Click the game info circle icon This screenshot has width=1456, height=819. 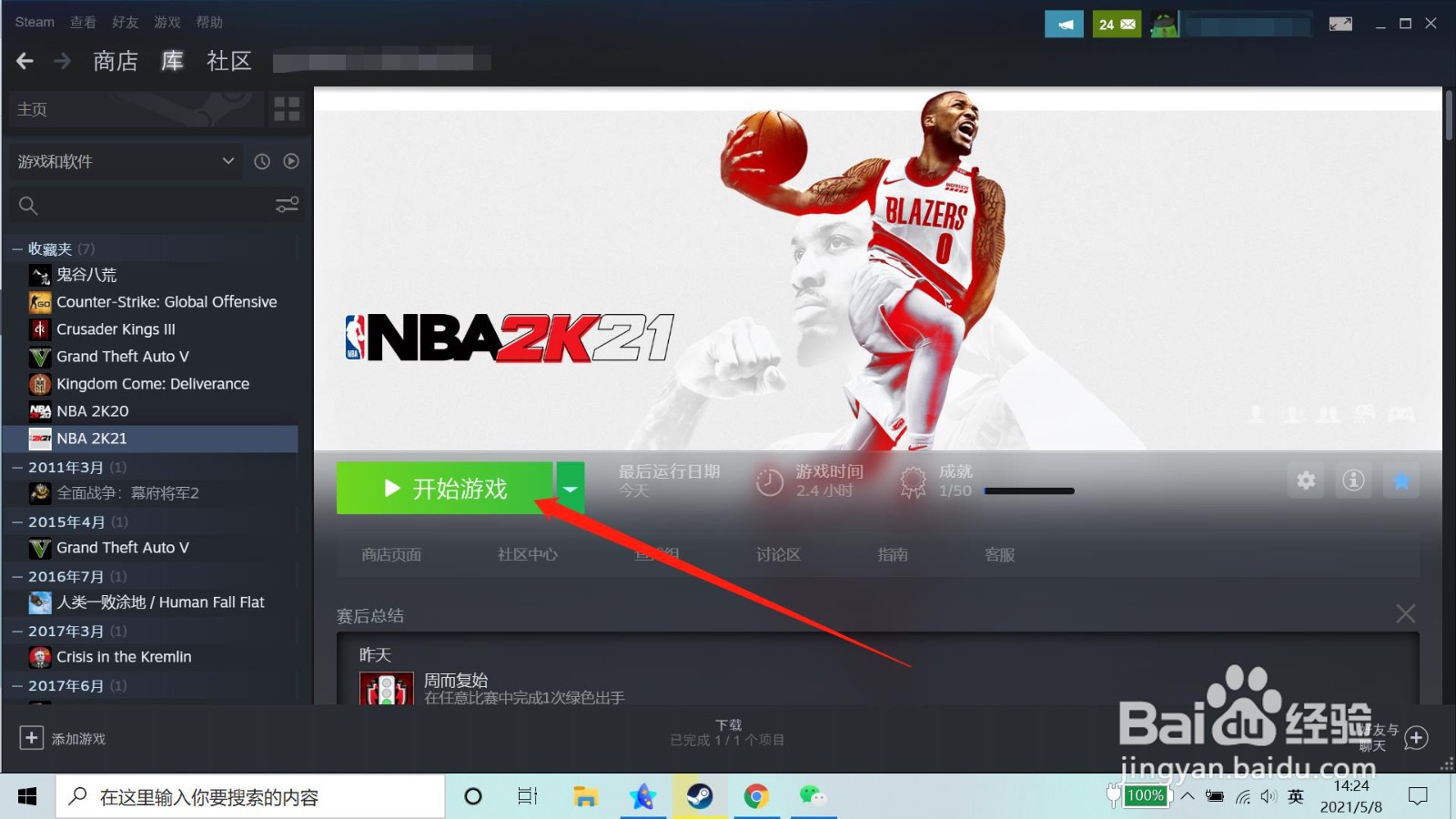[1354, 480]
